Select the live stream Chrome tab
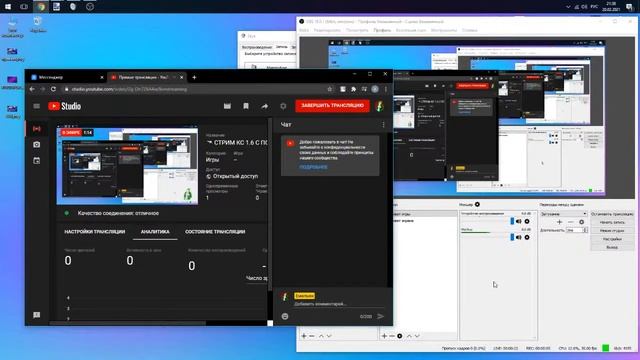The height and width of the screenshot is (360, 640). click(x=146, y=77)
